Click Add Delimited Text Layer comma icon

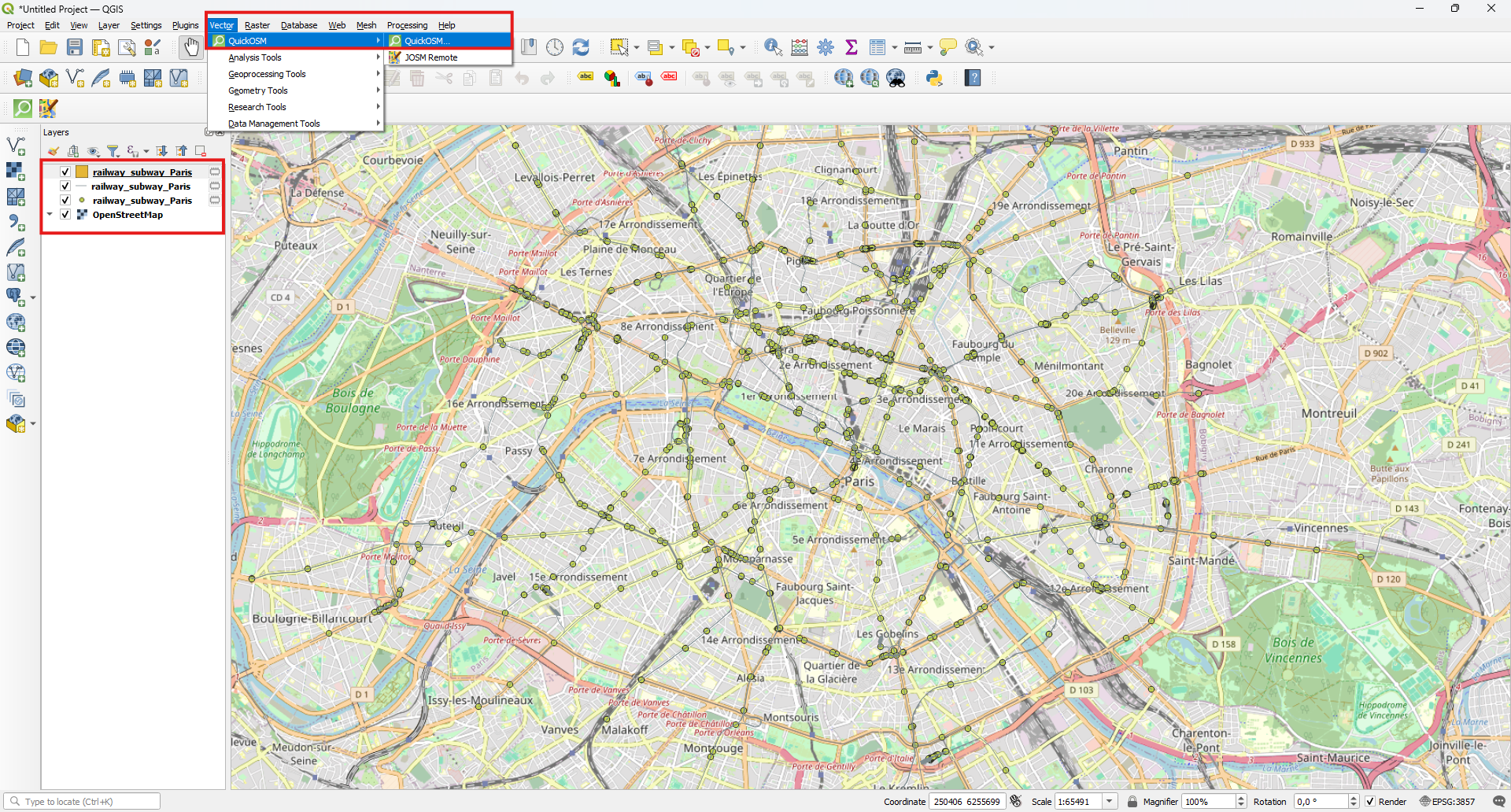(x=16, y=222)
